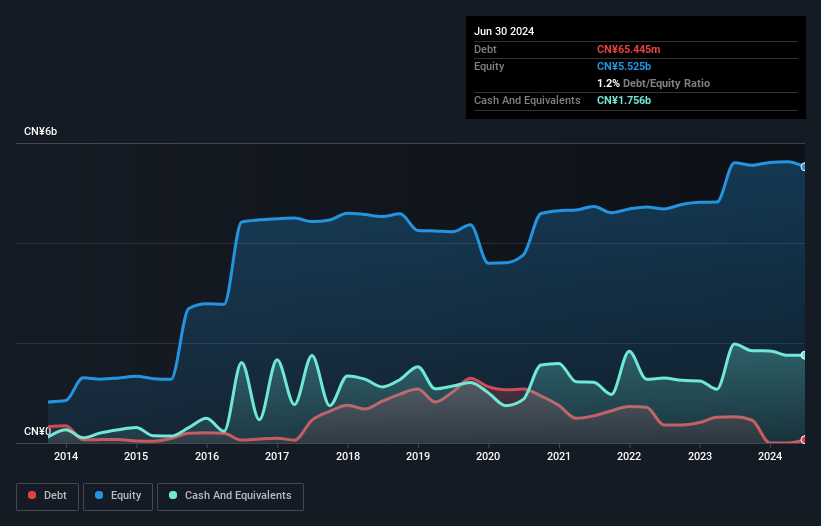Click the CN¥0 y-axis label
821x526 pixels.
click(37, 431)
